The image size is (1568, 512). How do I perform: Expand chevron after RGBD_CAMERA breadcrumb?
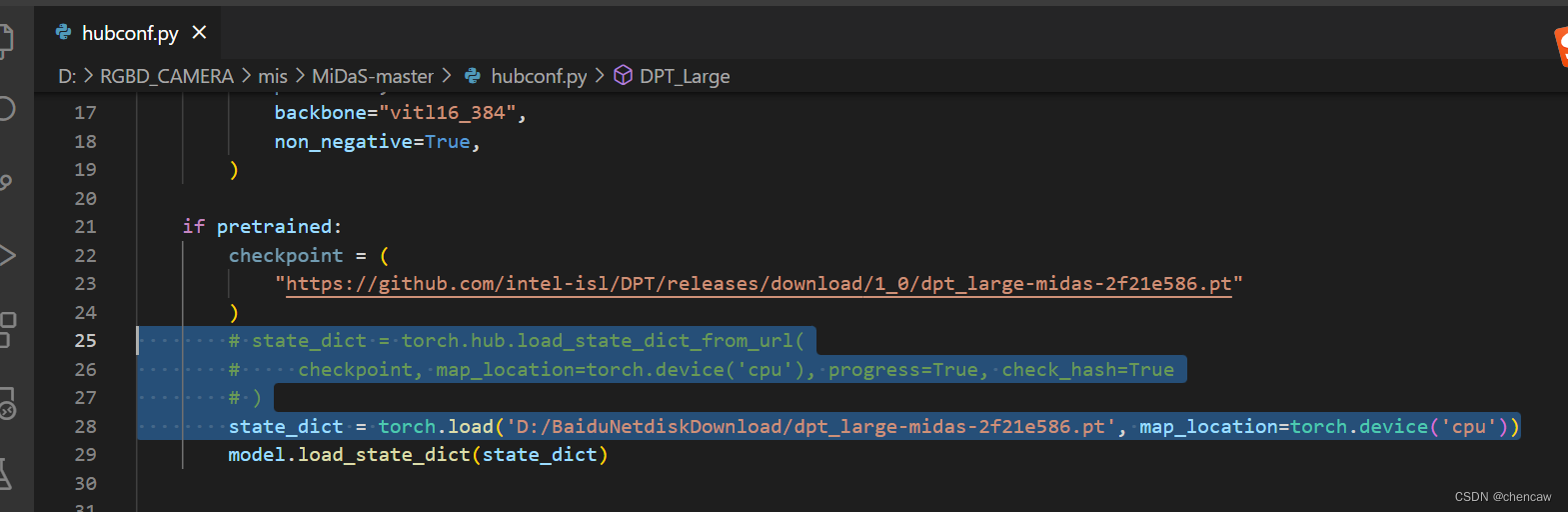pyautogui.click(x=246, y=76)
